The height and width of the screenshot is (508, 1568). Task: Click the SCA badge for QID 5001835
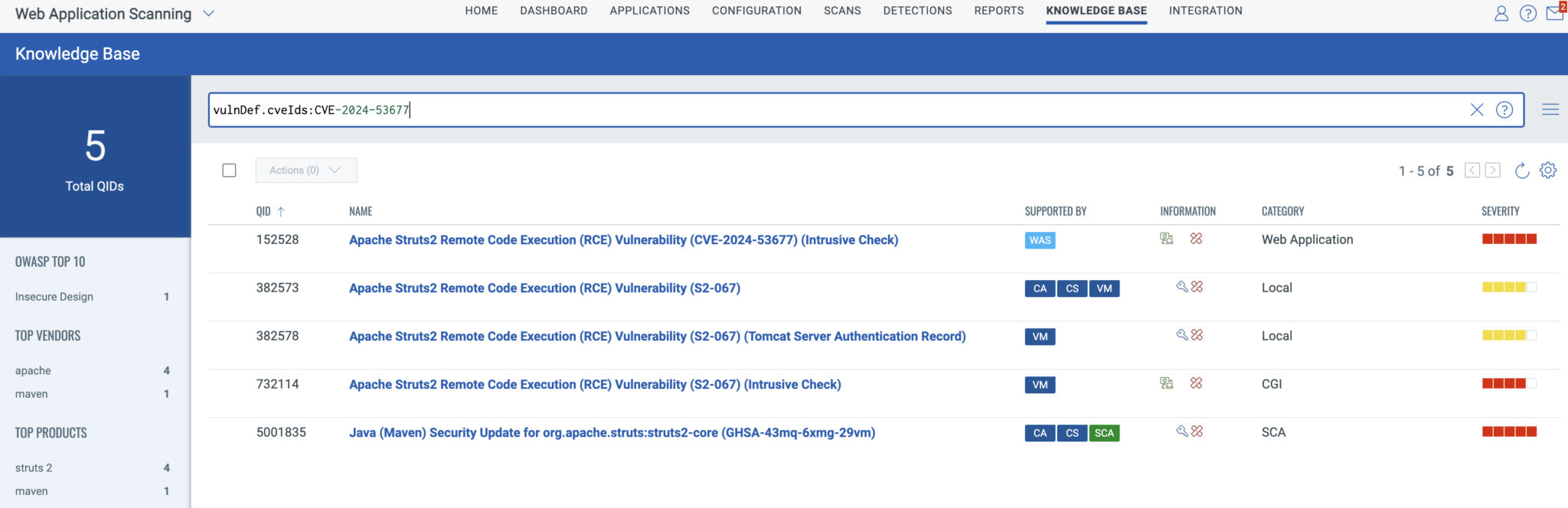click(x=1104, y=433)
